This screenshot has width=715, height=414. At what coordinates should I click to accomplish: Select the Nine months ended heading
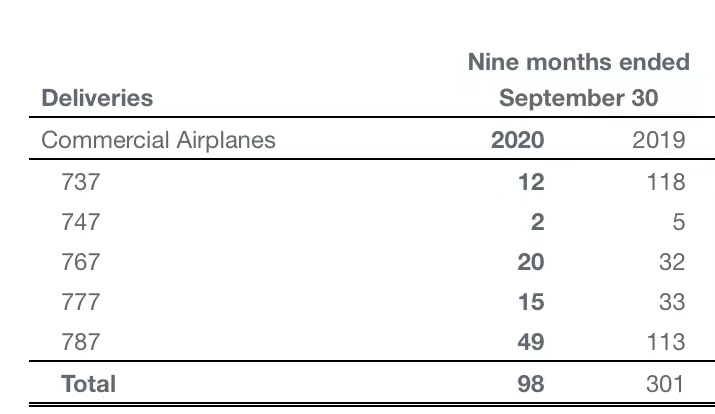(x=578, y=62)
